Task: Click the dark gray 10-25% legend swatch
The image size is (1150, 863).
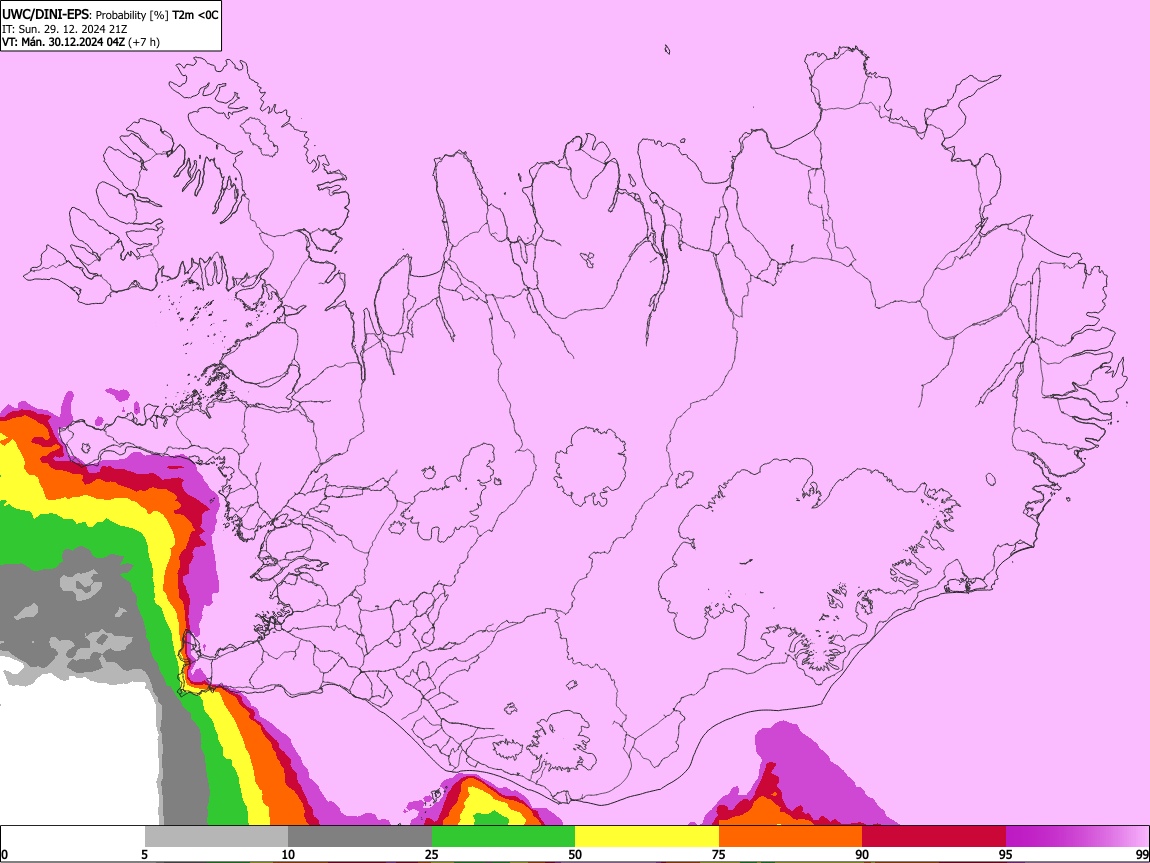Action: [360, 837]
